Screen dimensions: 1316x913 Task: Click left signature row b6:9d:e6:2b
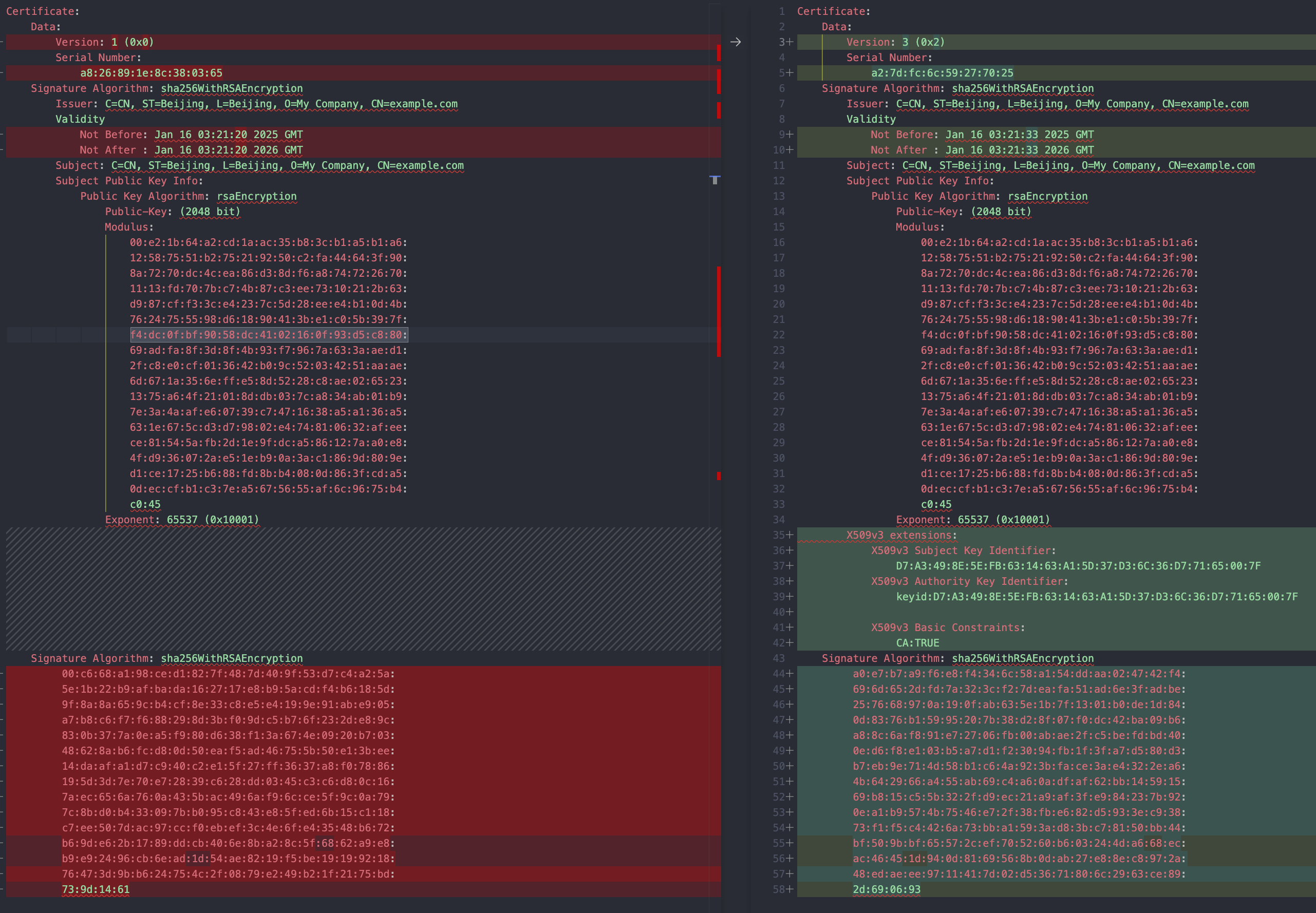(228, 844)
